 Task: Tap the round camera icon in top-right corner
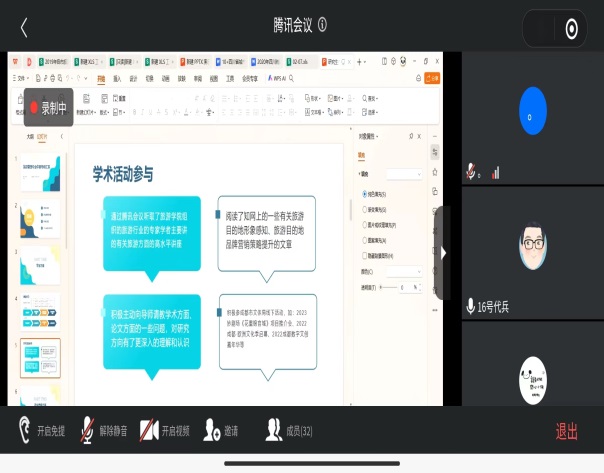click(571, 28)
